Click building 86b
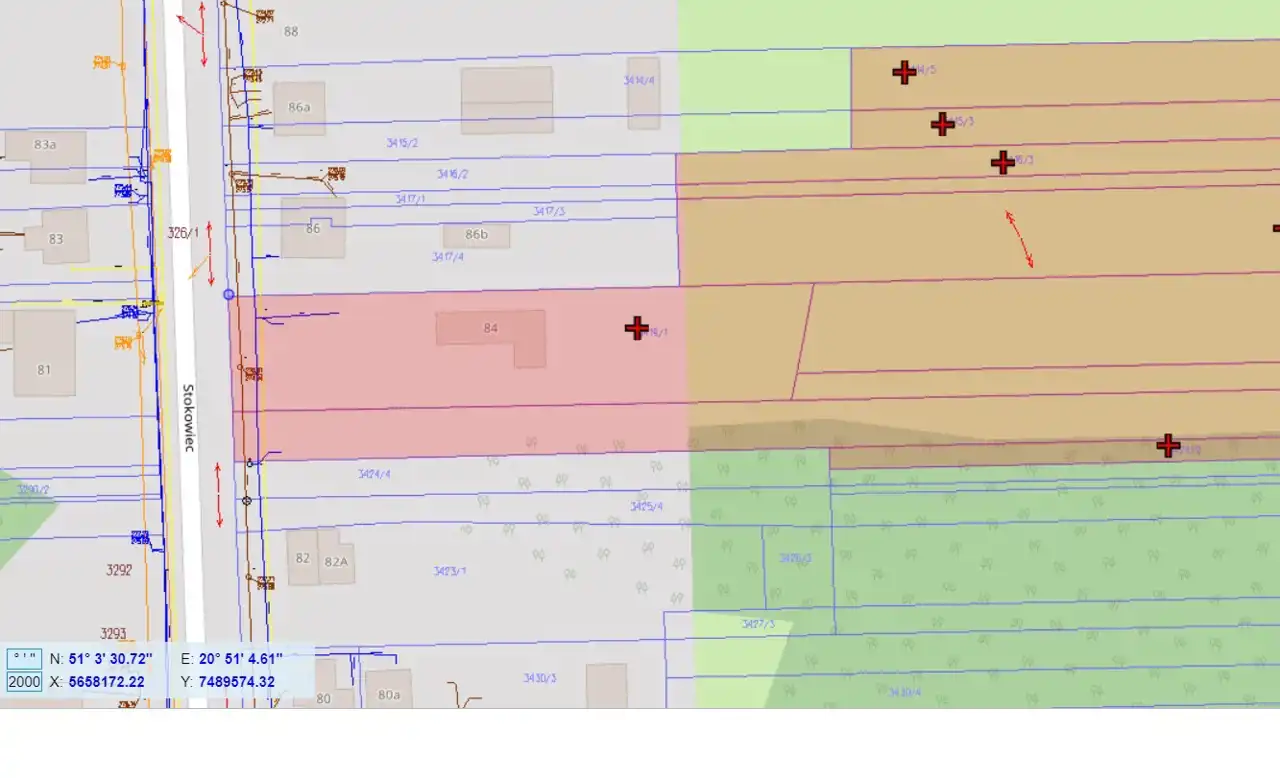Screen dimensions: 1280x778 [477, 236]
